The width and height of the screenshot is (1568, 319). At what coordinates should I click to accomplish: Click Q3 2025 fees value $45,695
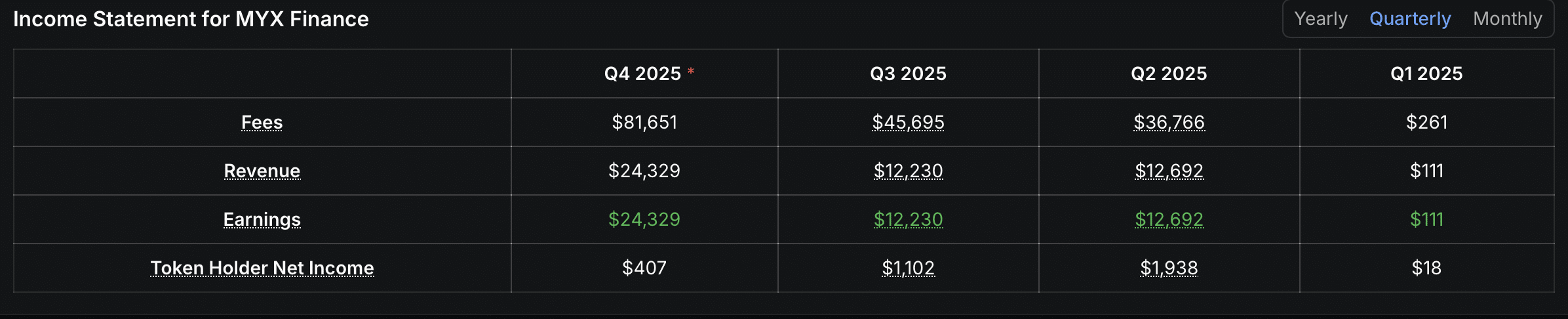click(x=908, y=123)
